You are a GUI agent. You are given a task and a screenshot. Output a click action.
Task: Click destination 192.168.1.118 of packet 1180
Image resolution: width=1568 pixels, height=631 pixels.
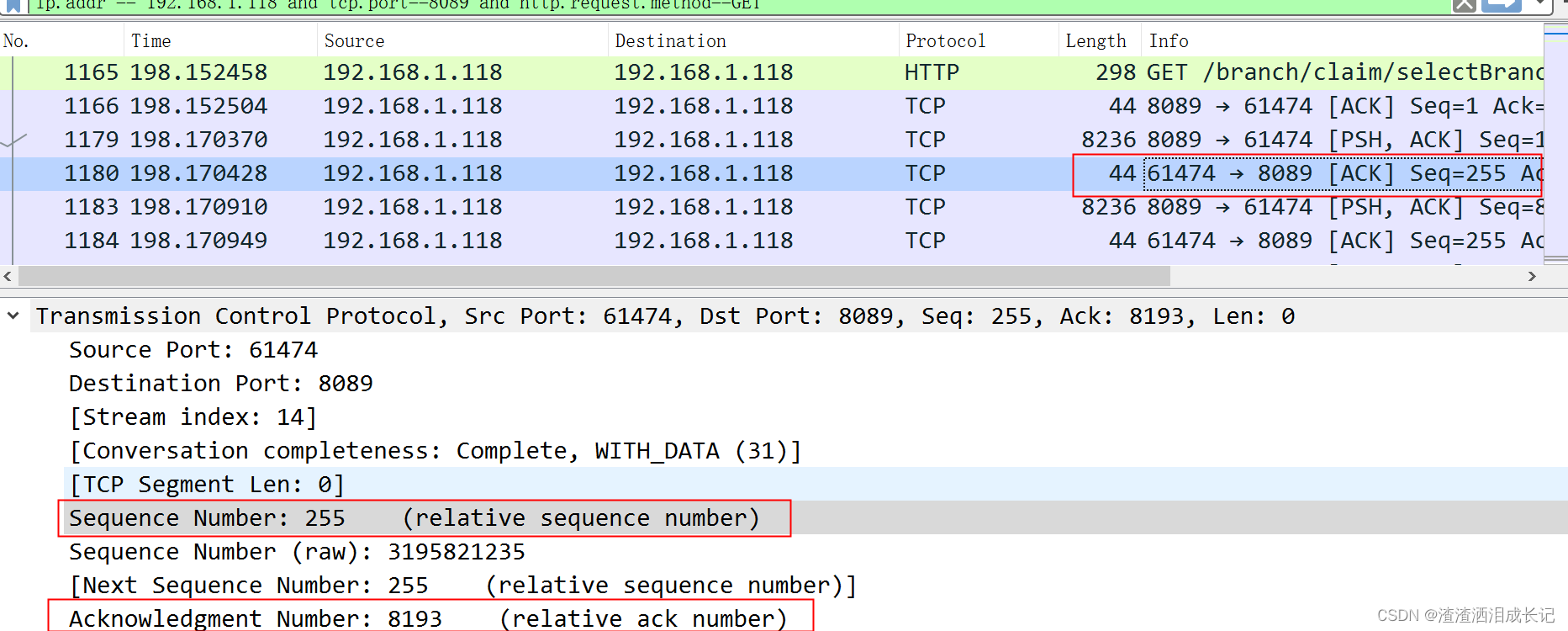point(704,174)
